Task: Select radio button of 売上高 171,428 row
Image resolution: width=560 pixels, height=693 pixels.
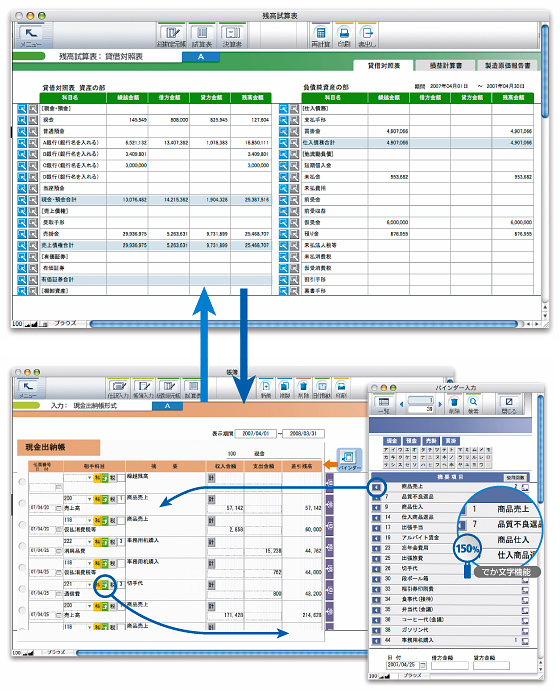Action: 22,610
